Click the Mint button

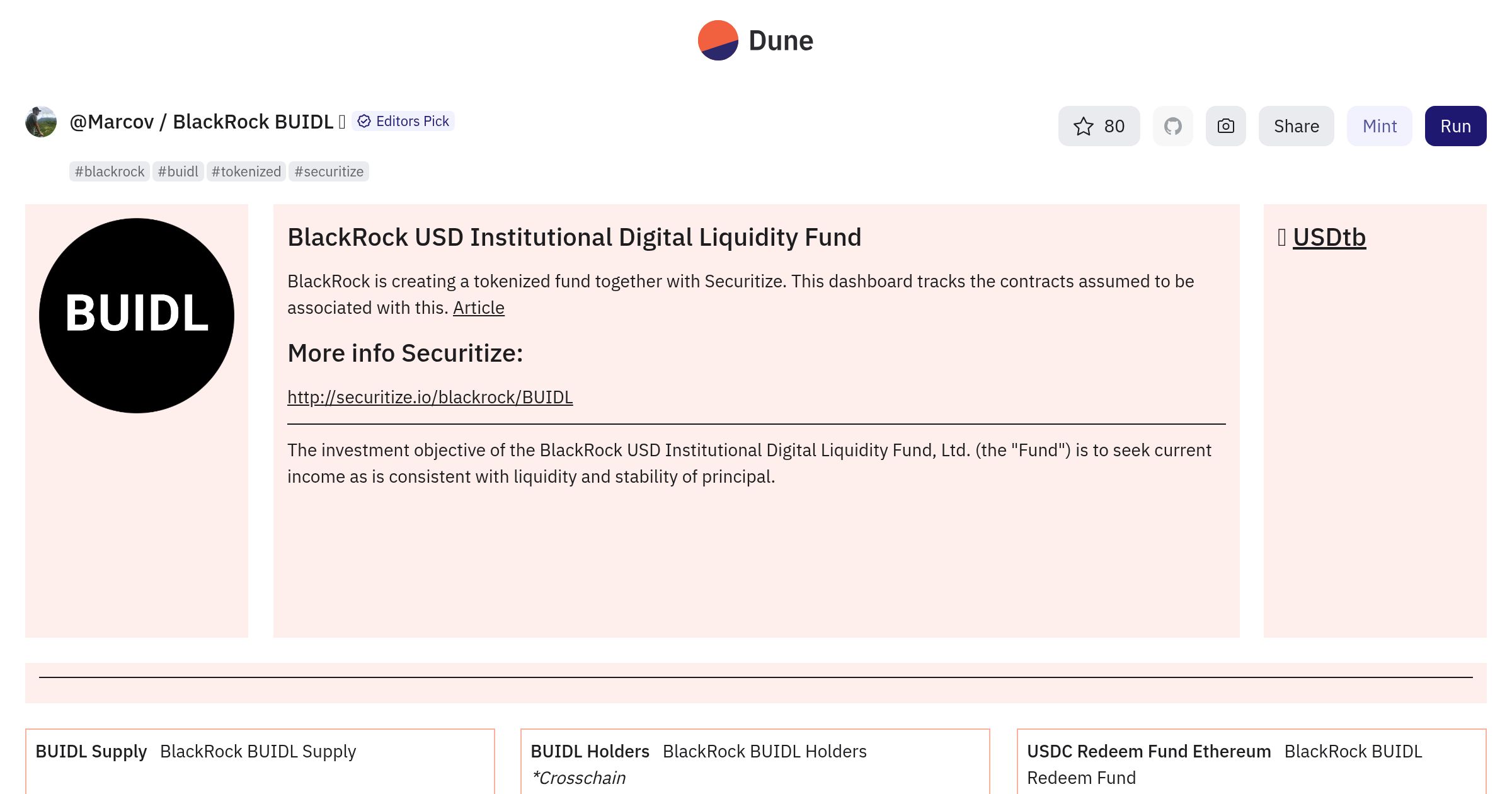coord(1379,126)
